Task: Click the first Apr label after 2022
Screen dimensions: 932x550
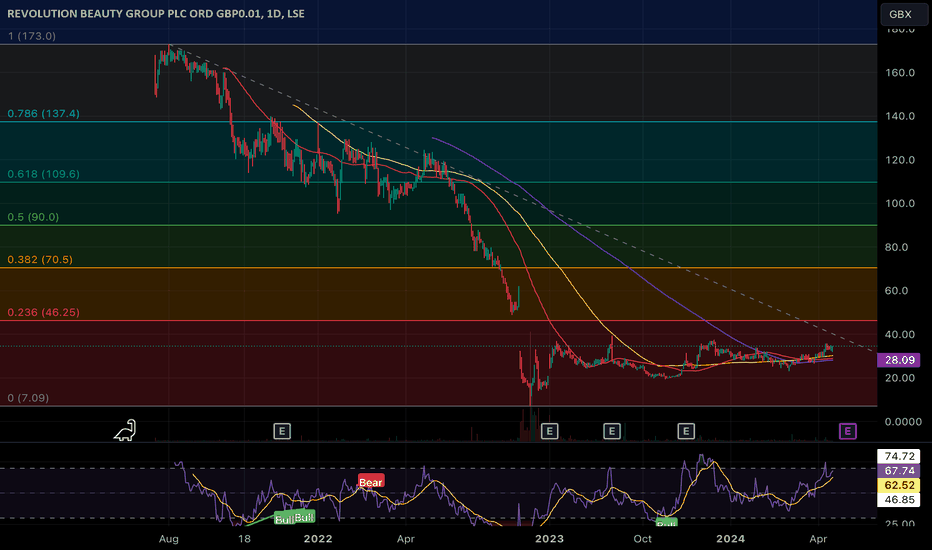Action: point(406,539)
